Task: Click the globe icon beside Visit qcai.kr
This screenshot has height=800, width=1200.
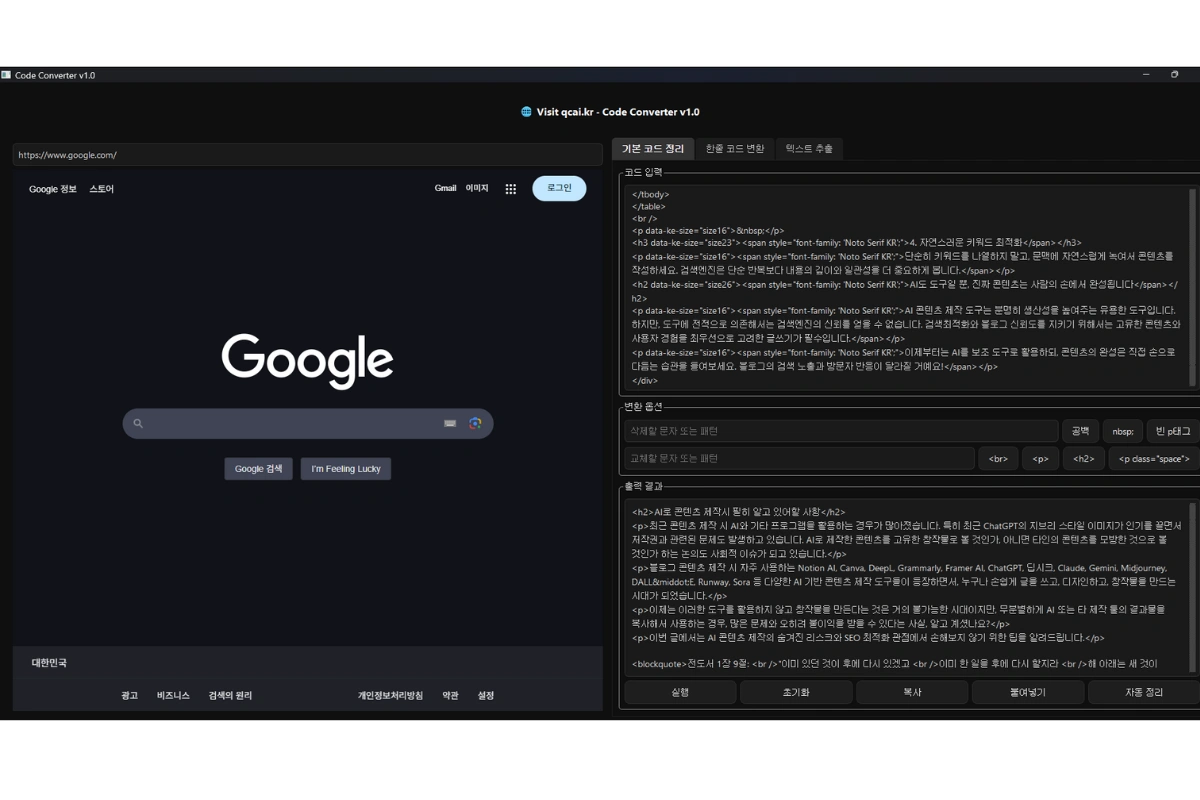Action: pos(526,112)
